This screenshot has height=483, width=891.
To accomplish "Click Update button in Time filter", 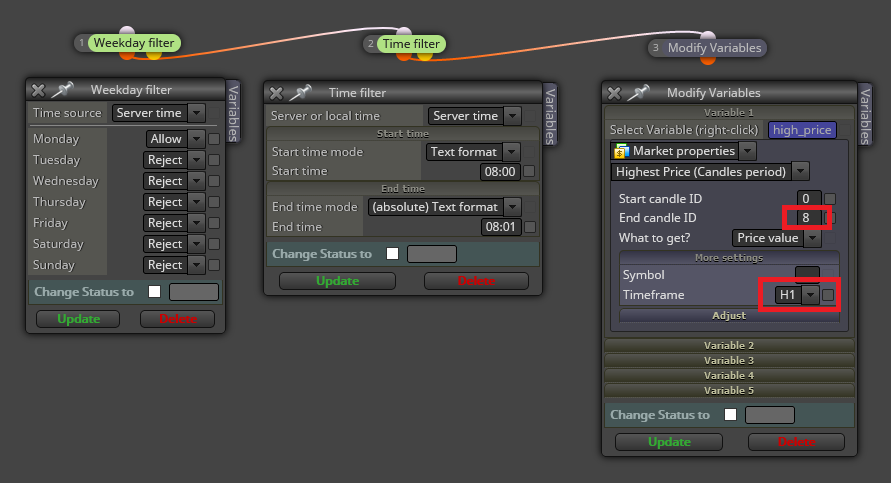I will 338,281.
